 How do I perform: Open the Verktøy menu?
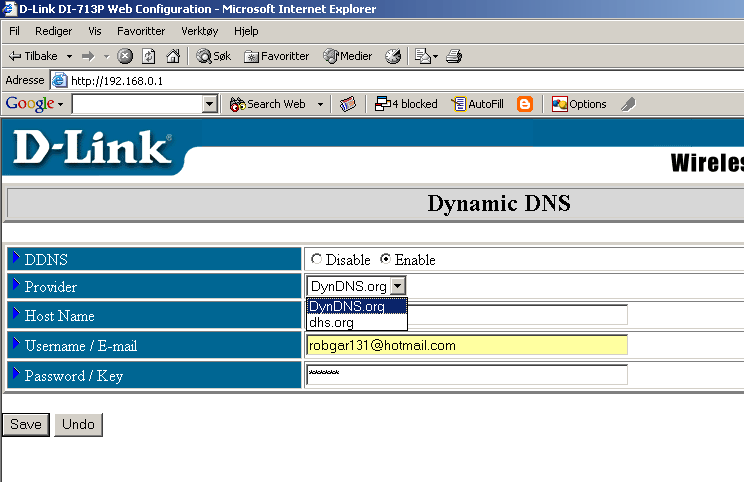tap(200, 31)
